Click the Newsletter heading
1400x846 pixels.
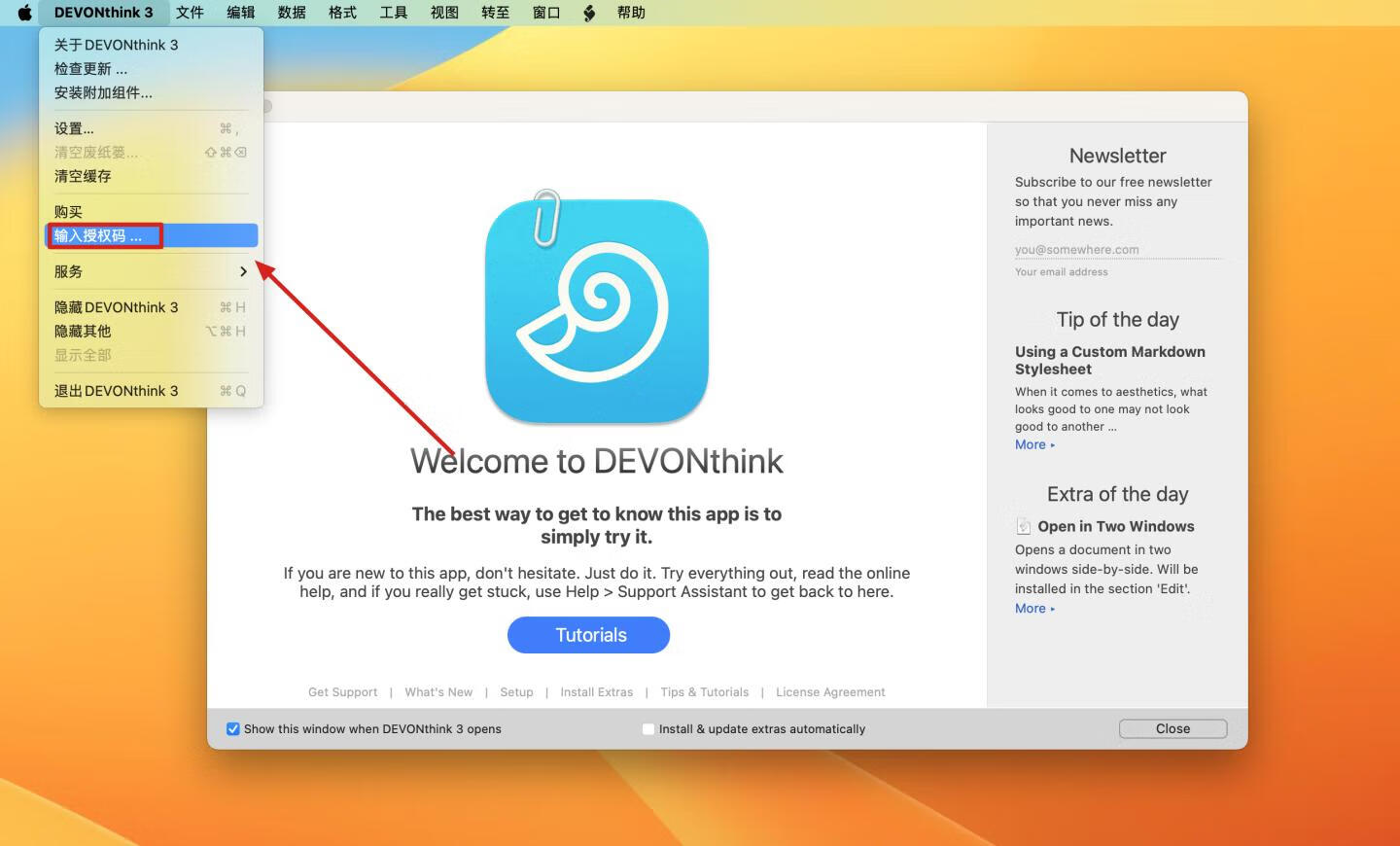[1118, 156]
